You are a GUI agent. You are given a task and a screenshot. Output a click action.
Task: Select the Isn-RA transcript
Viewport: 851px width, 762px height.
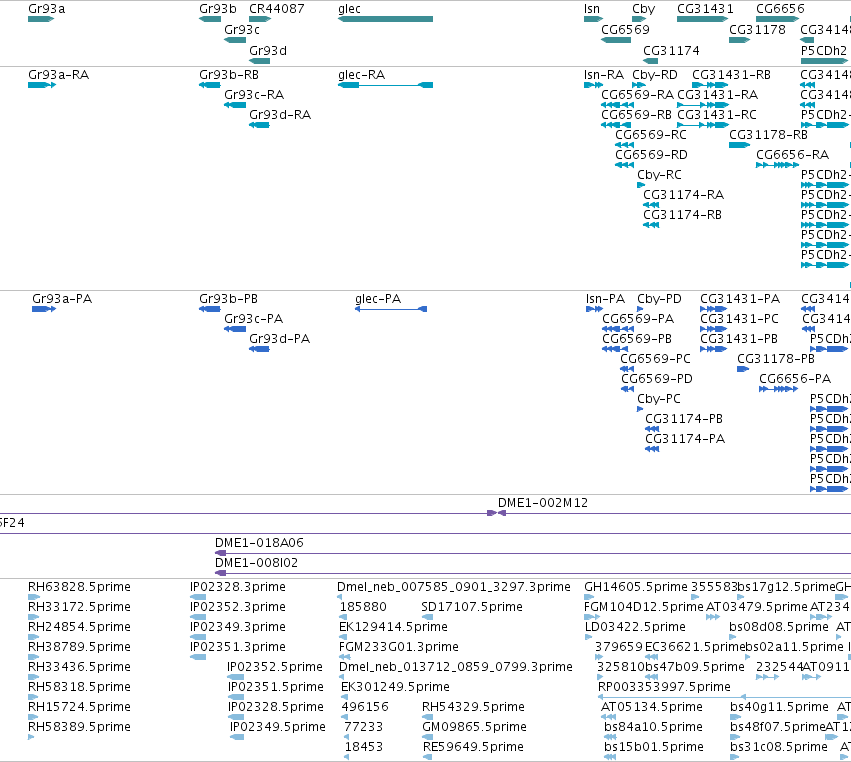click(604, 75)
